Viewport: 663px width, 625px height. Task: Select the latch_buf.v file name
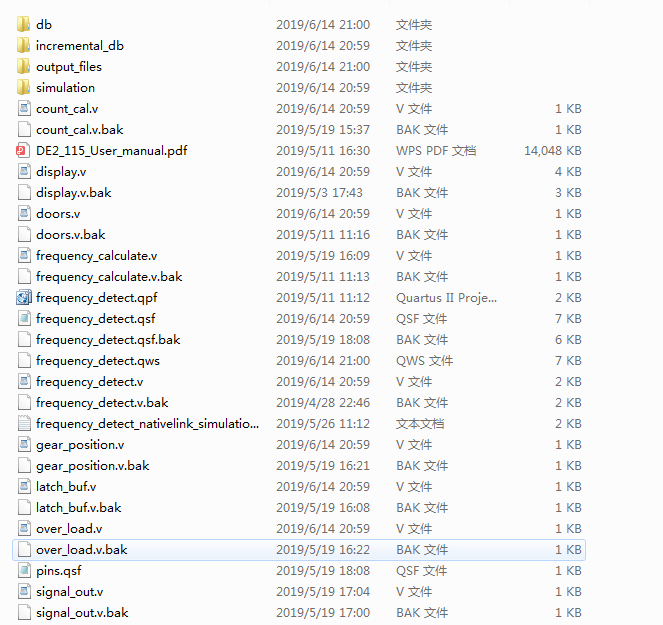66,487
